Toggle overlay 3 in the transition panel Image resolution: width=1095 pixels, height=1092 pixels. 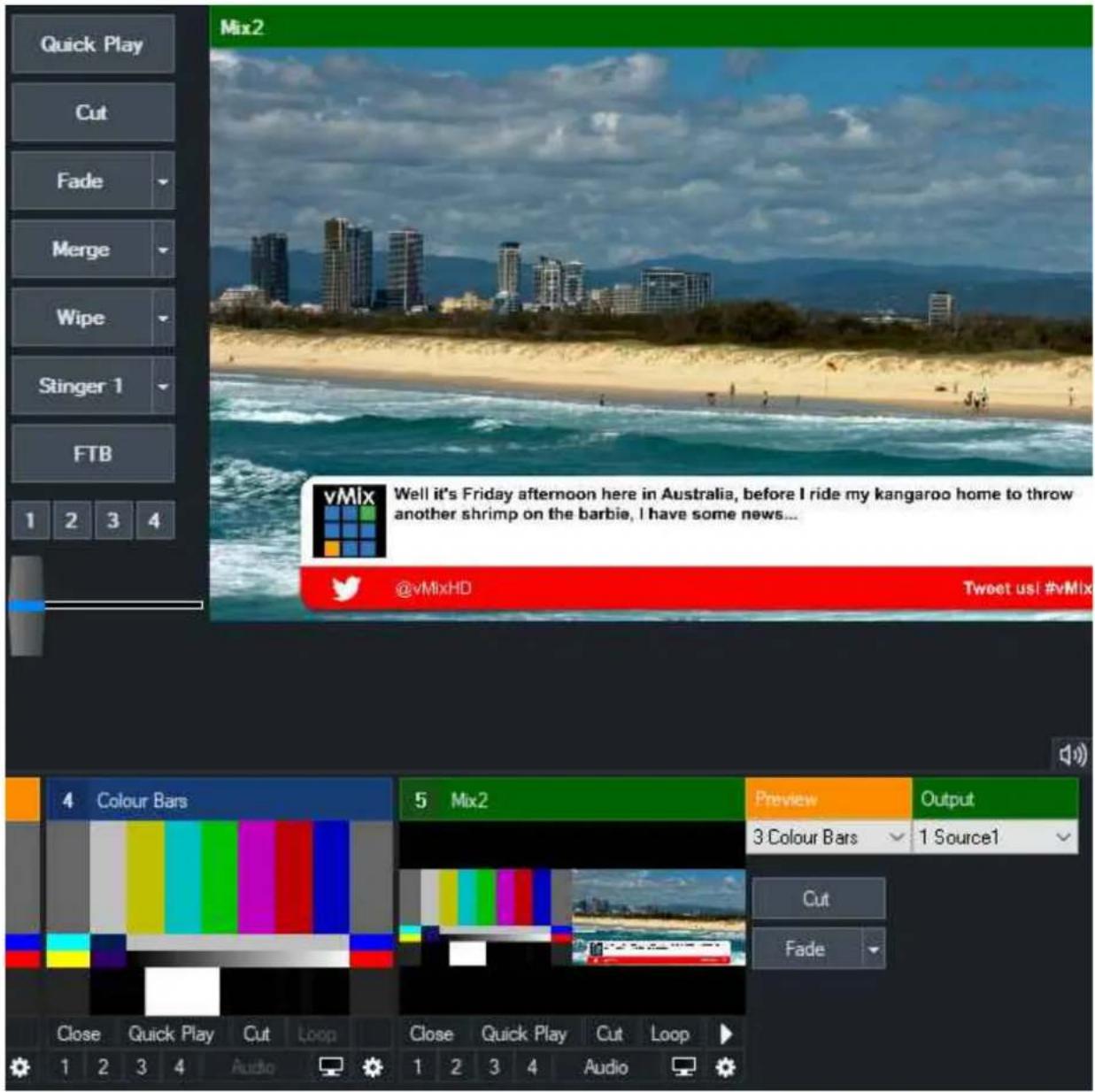[112, 520]
